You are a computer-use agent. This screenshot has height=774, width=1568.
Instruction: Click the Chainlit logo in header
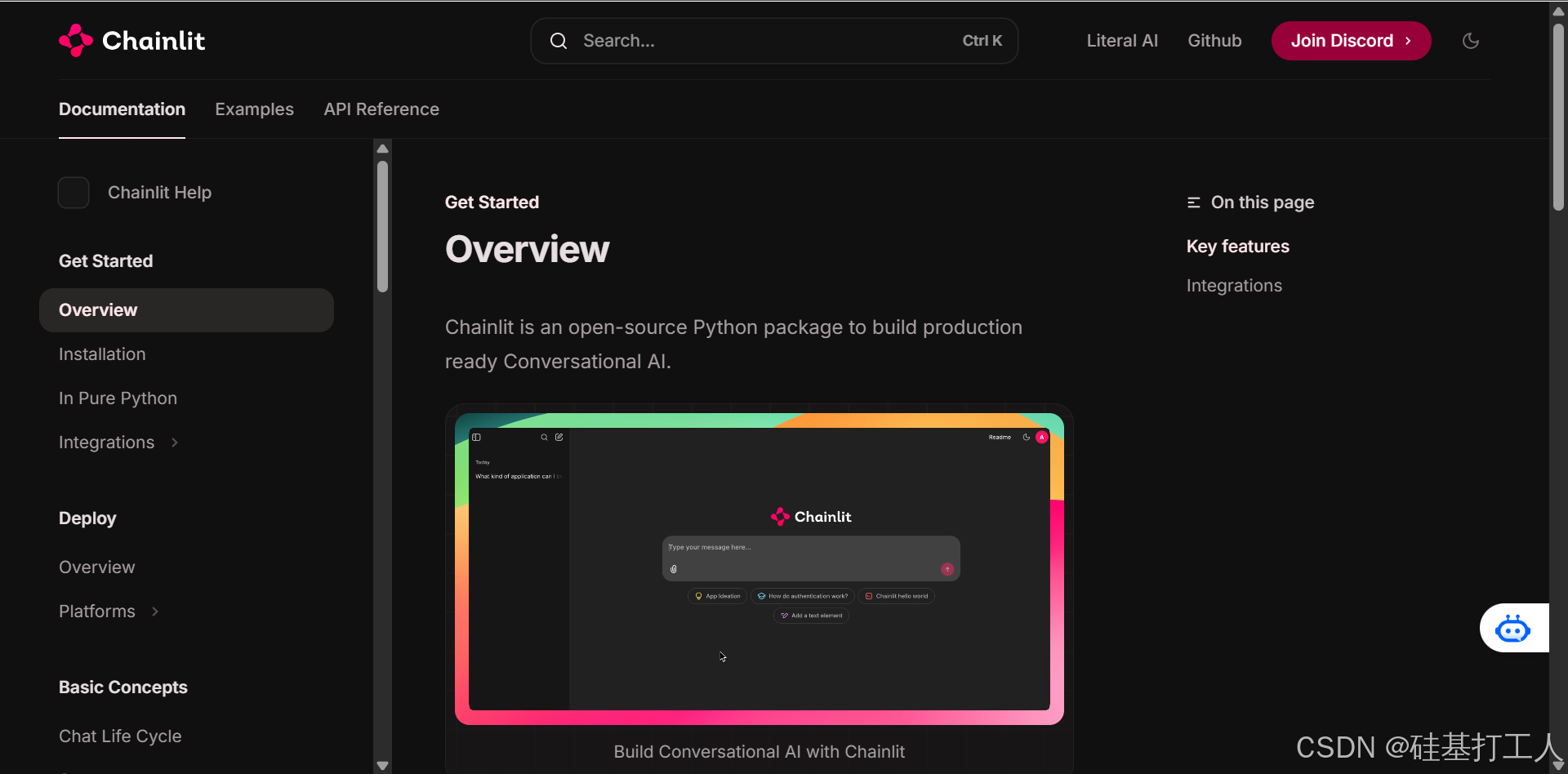pos(131,41)
